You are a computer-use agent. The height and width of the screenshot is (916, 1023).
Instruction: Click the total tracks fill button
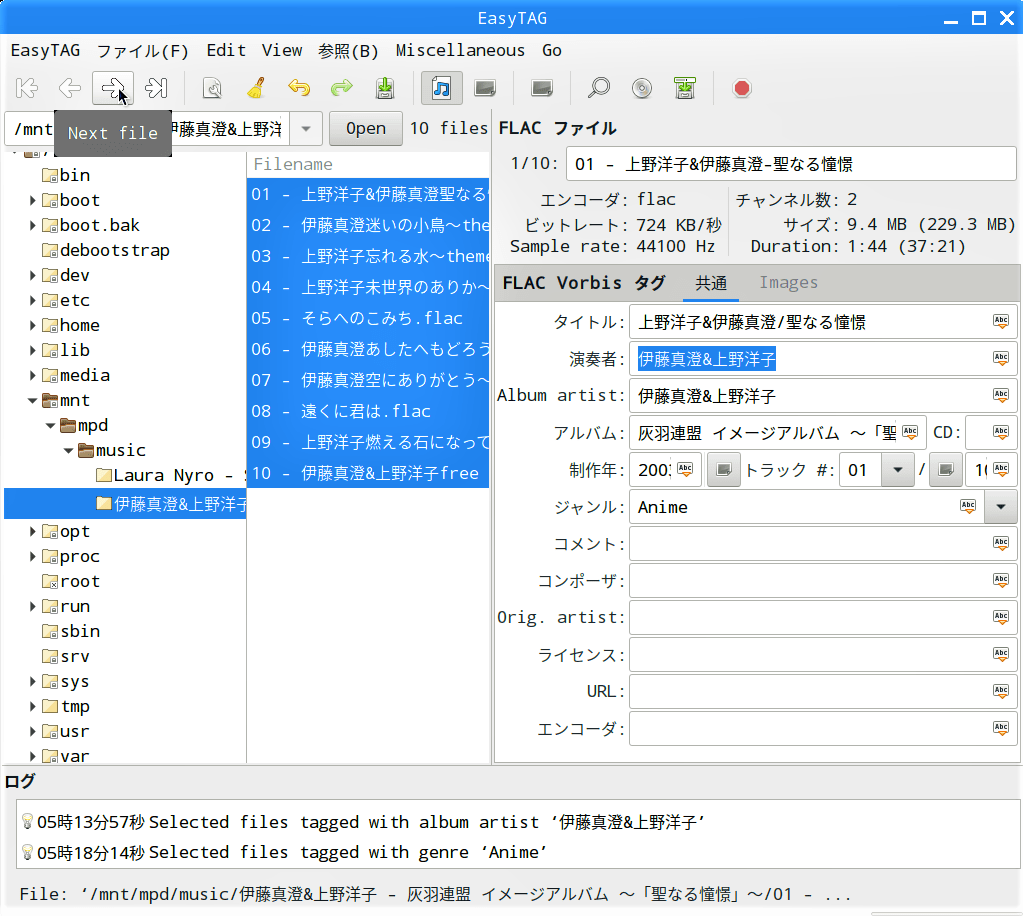[946, 470]
